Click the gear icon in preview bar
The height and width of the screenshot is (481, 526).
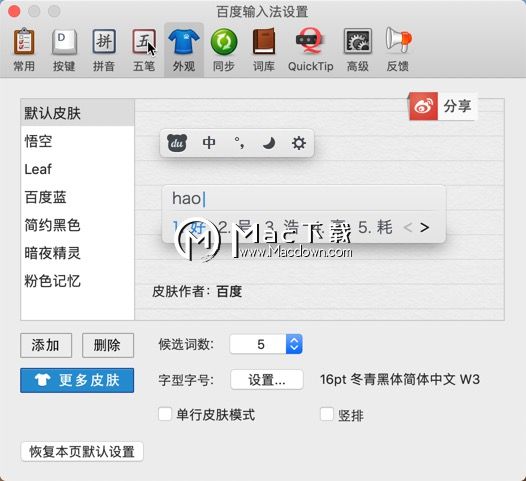pyautogui.click(x=299, y=143)
